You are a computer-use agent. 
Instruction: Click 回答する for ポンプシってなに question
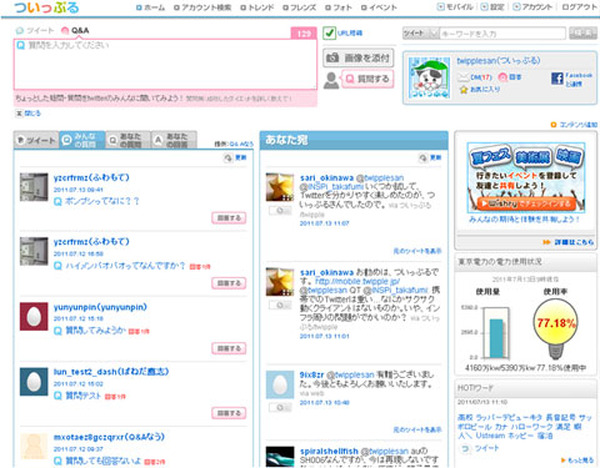[229, 218]
